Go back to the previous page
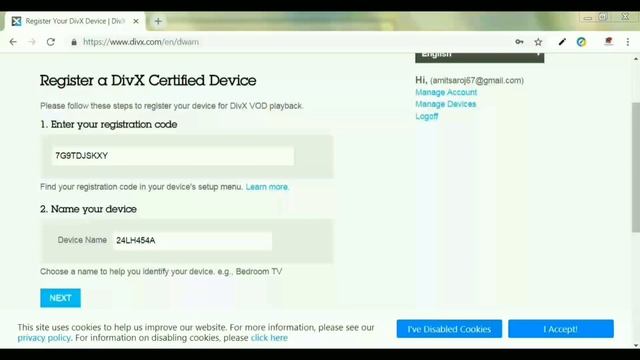640x360 pixels. click(13, 42)
